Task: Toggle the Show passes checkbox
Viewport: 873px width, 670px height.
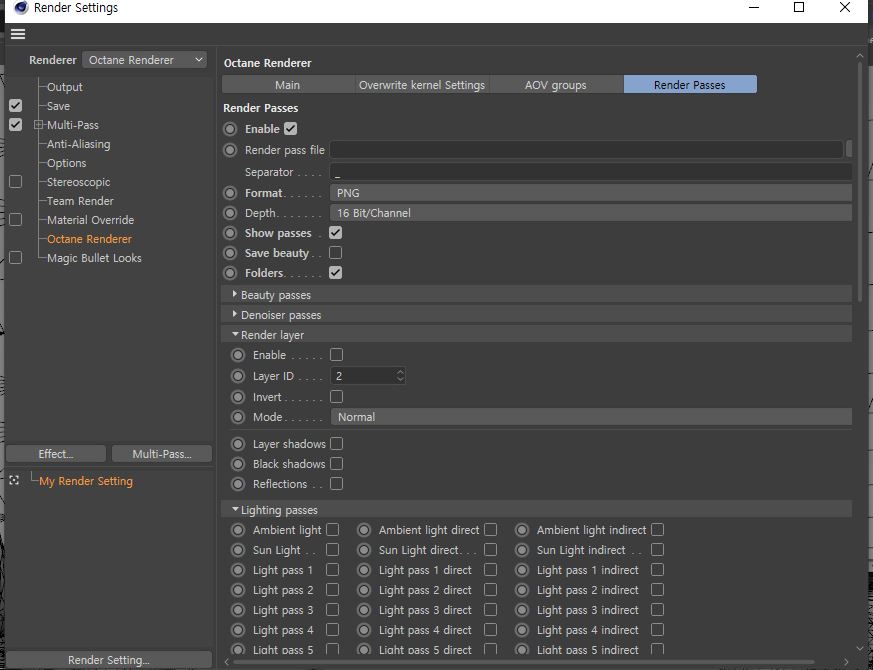Action: click(335, 233)
